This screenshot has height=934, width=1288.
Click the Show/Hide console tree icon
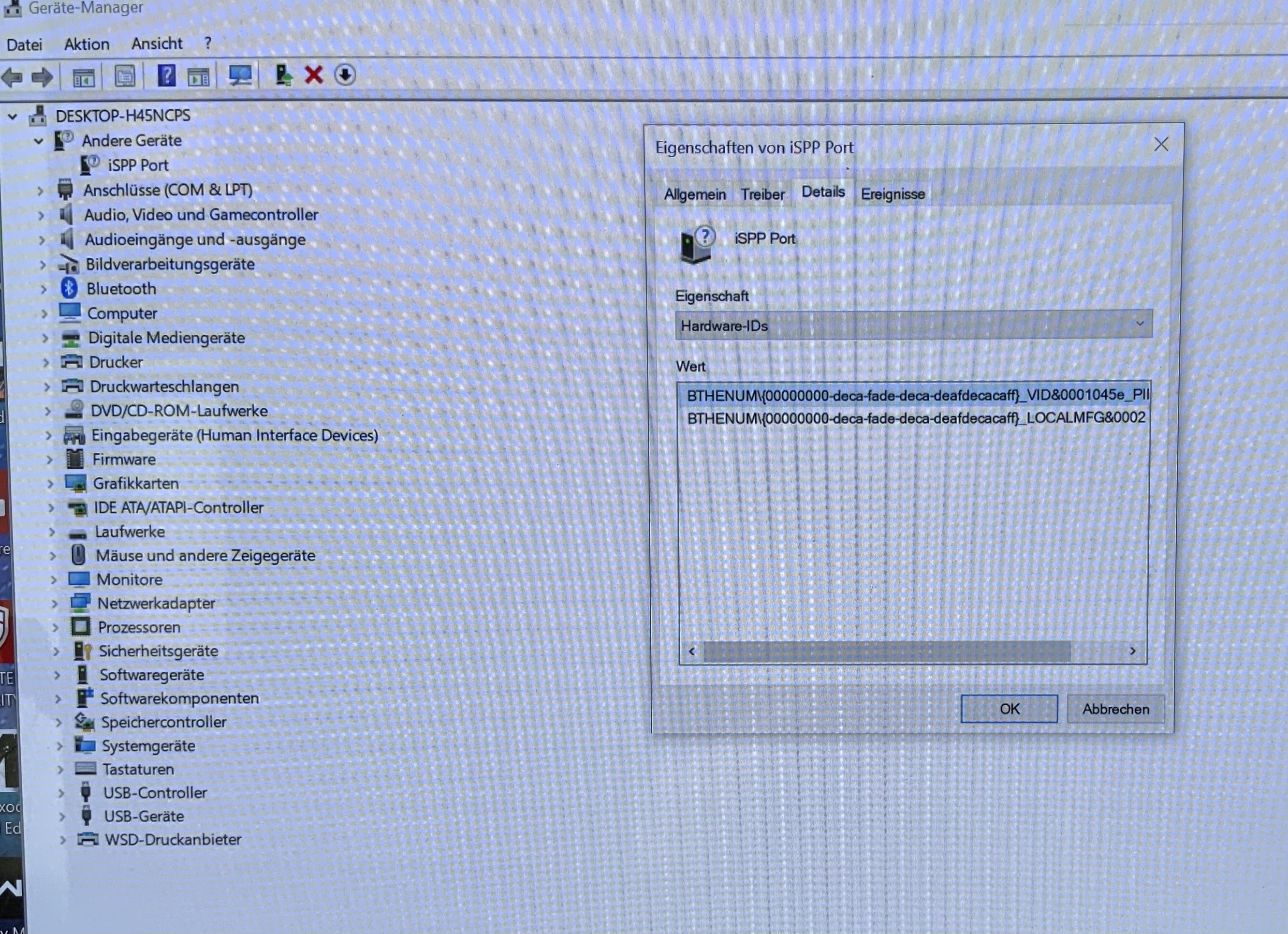point(84,77)
